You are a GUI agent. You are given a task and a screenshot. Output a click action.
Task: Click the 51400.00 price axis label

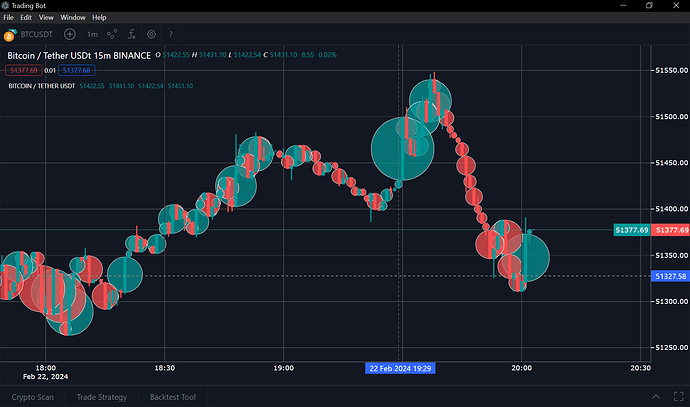[672, 209]
